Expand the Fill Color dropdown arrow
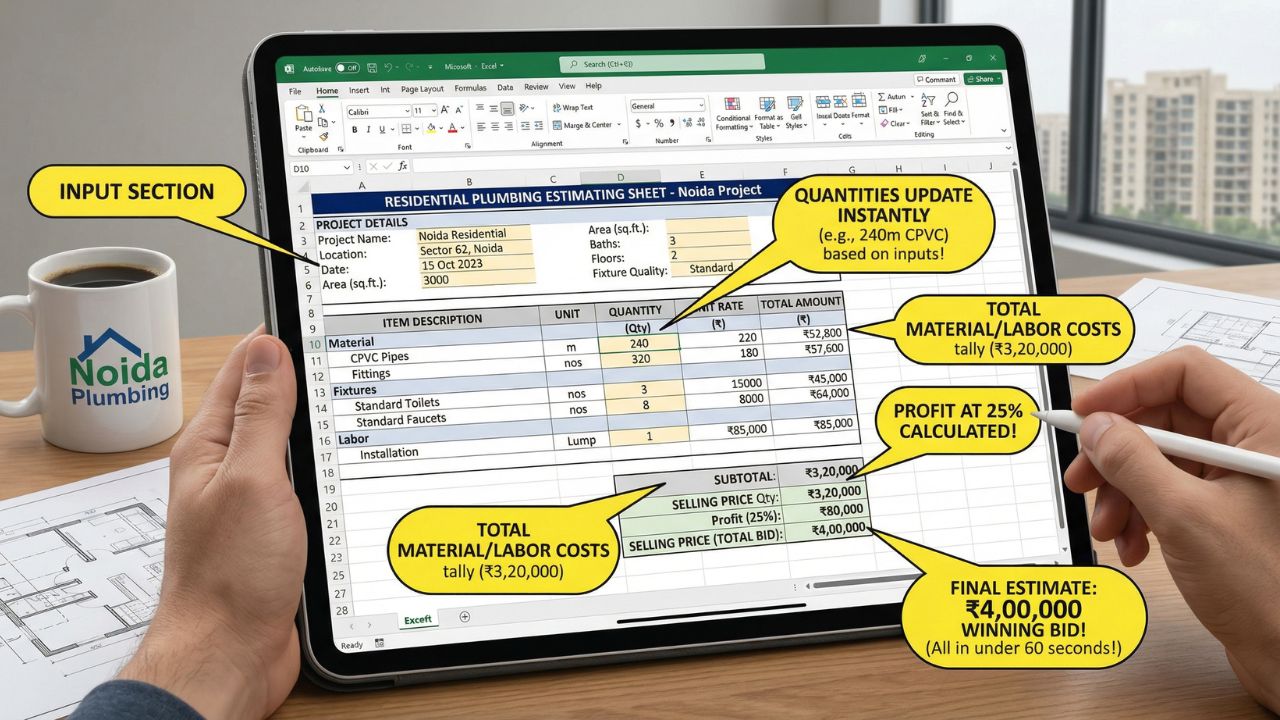The height and width of the screenshot is (720, 1280). tap(442, 127)
